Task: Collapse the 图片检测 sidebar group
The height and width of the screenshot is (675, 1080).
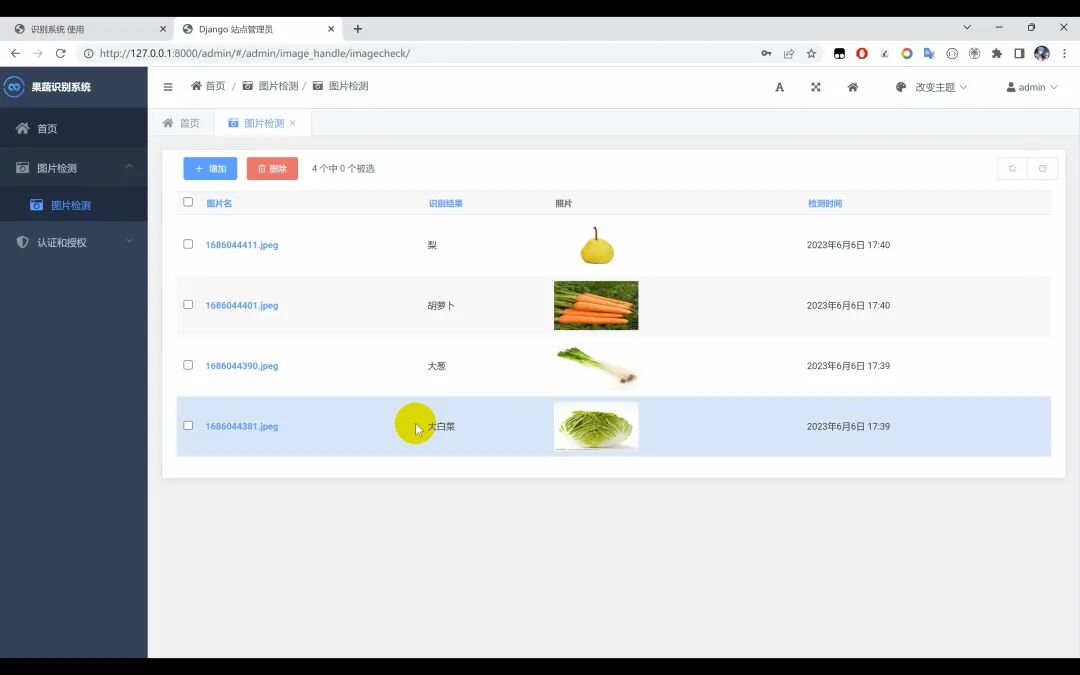Action: [x=74, y=167]
